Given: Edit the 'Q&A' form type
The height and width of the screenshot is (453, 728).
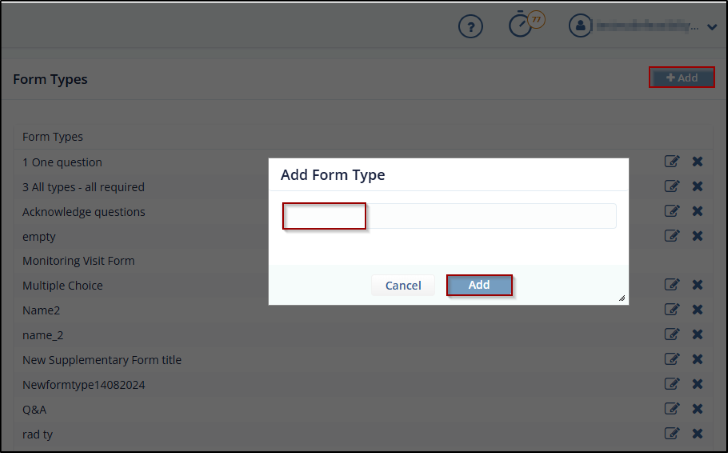Looking at the screenshot, I should coord(672,408).
